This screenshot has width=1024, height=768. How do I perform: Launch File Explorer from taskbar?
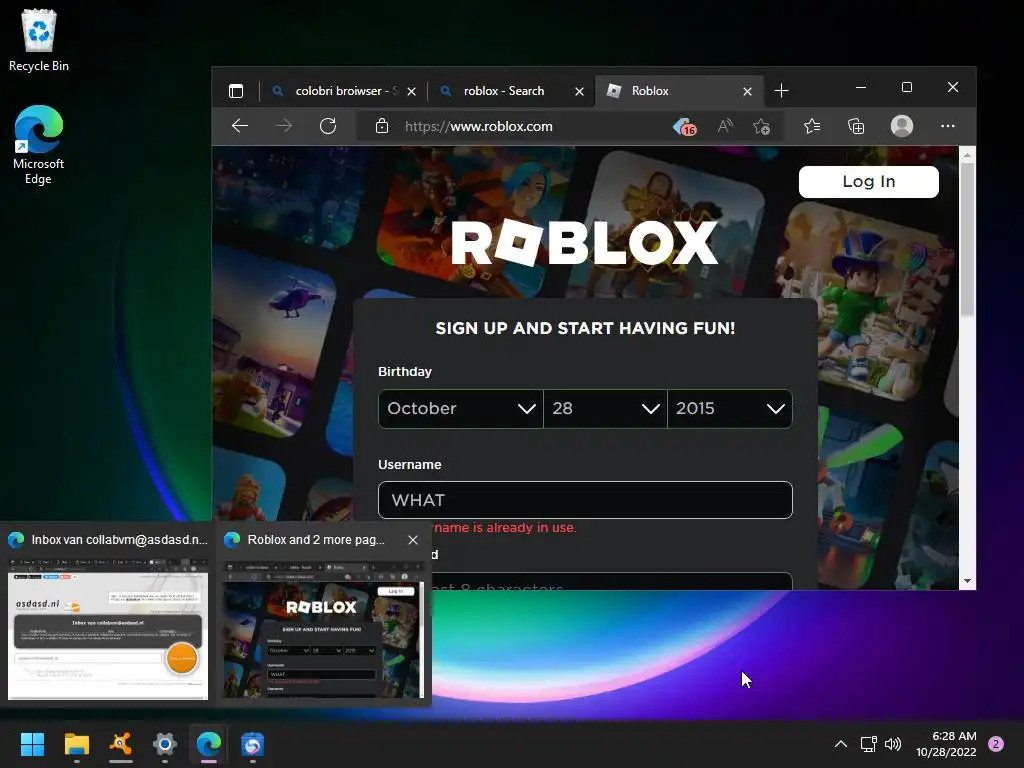coord(76,744)
